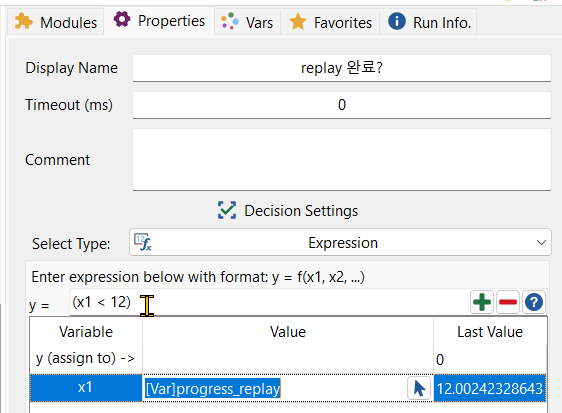Click the green plus add-variable icon
562x413 pixels.
[x=482, y=302]
